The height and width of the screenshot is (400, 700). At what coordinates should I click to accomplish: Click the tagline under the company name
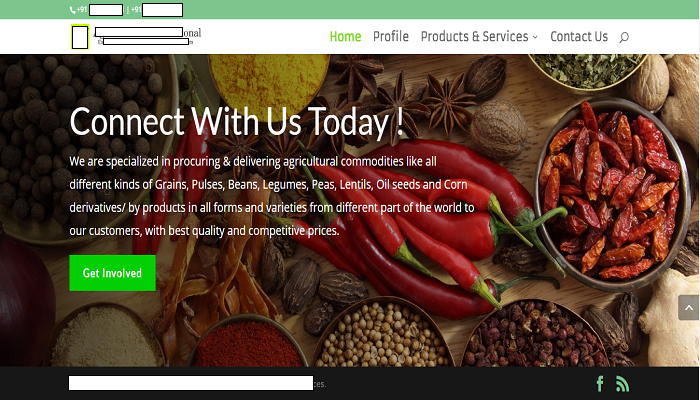coord(146,42)
